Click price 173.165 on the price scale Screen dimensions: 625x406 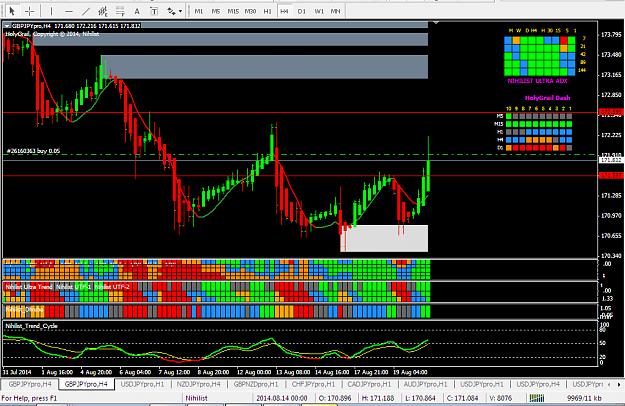click(611, 75)
